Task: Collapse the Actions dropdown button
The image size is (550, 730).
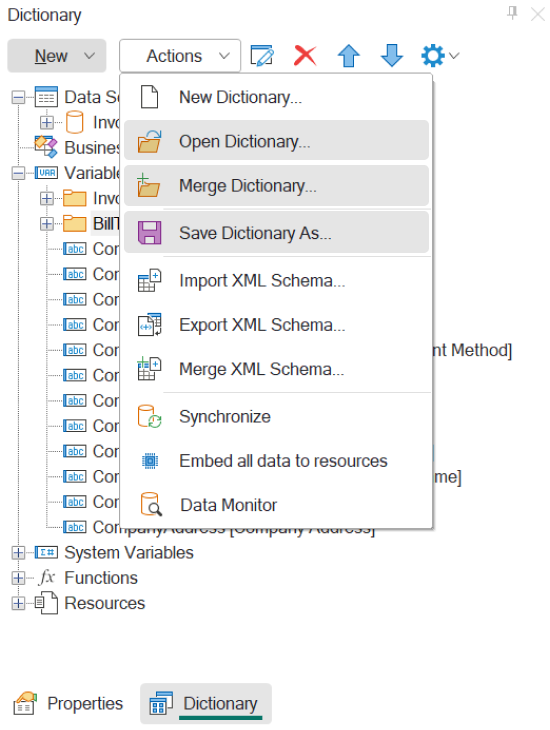Action: tap(180, 56)
